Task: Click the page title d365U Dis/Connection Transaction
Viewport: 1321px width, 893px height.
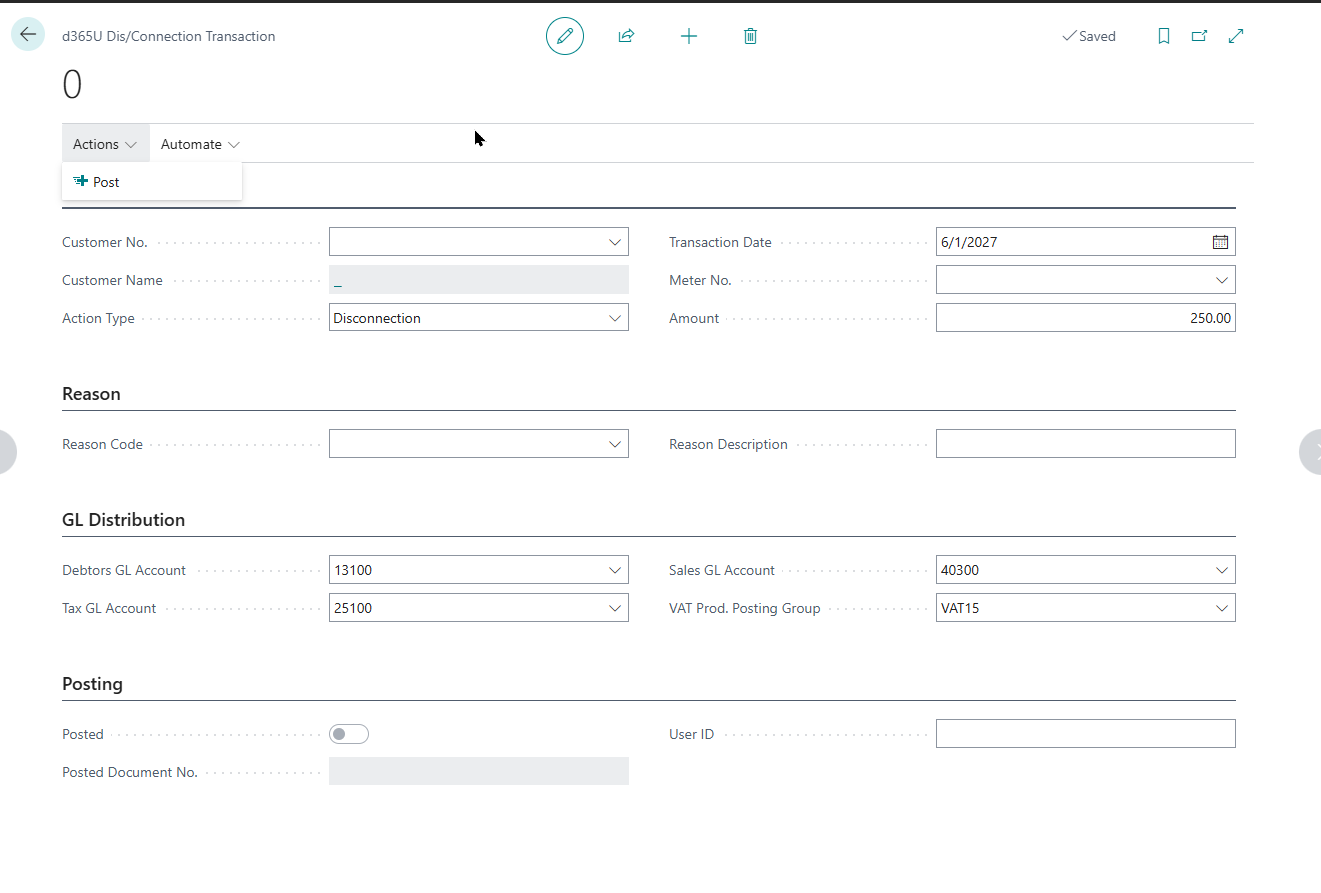Action: (x=168, y=36)
